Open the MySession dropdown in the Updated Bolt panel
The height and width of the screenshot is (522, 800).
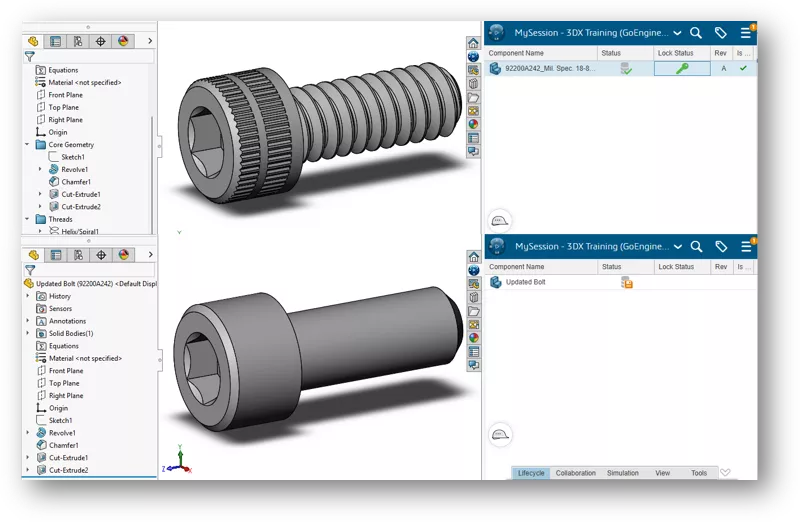coord(678,247)
